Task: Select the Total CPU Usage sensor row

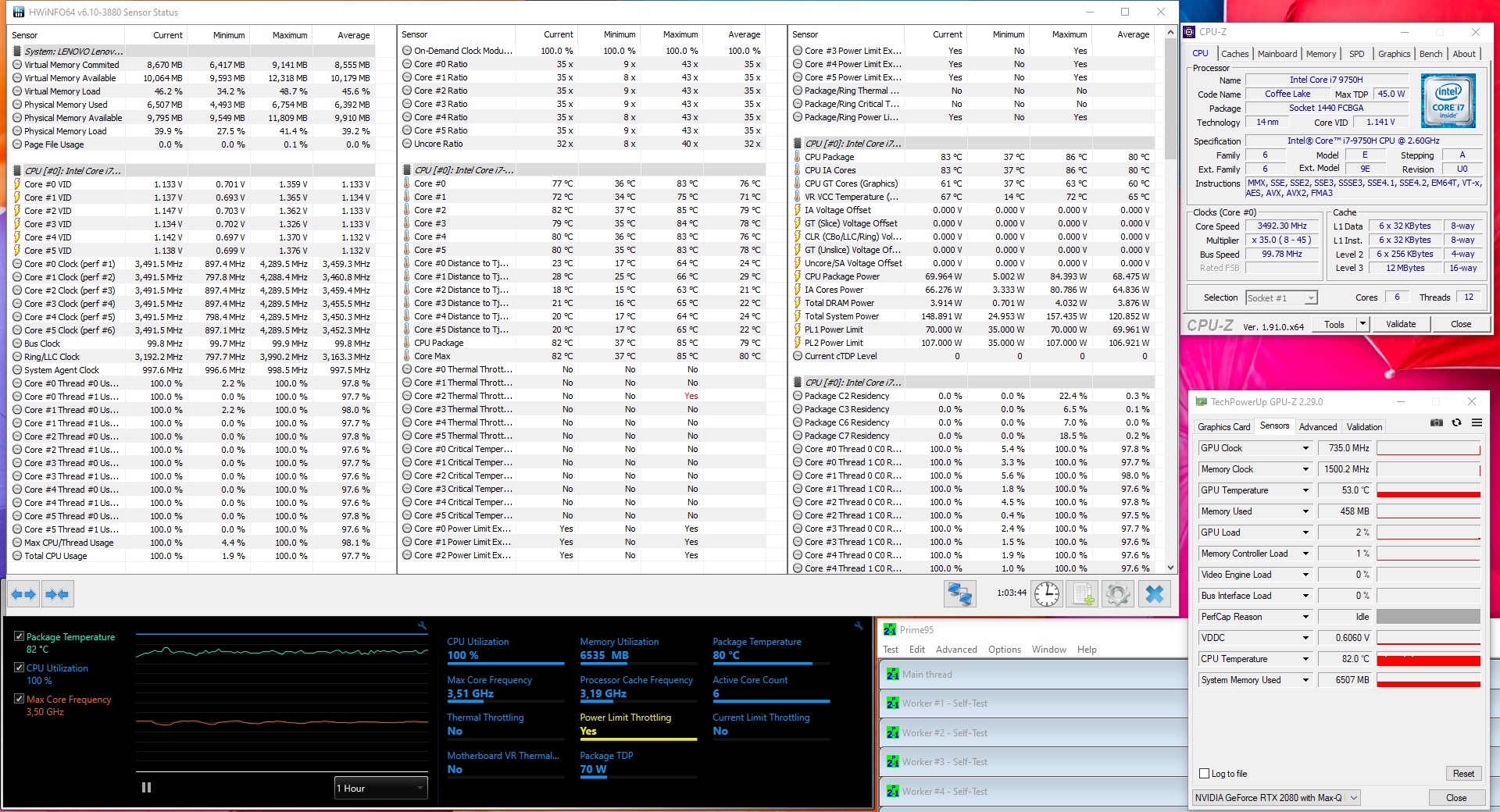Action: [x=193, y=556]
